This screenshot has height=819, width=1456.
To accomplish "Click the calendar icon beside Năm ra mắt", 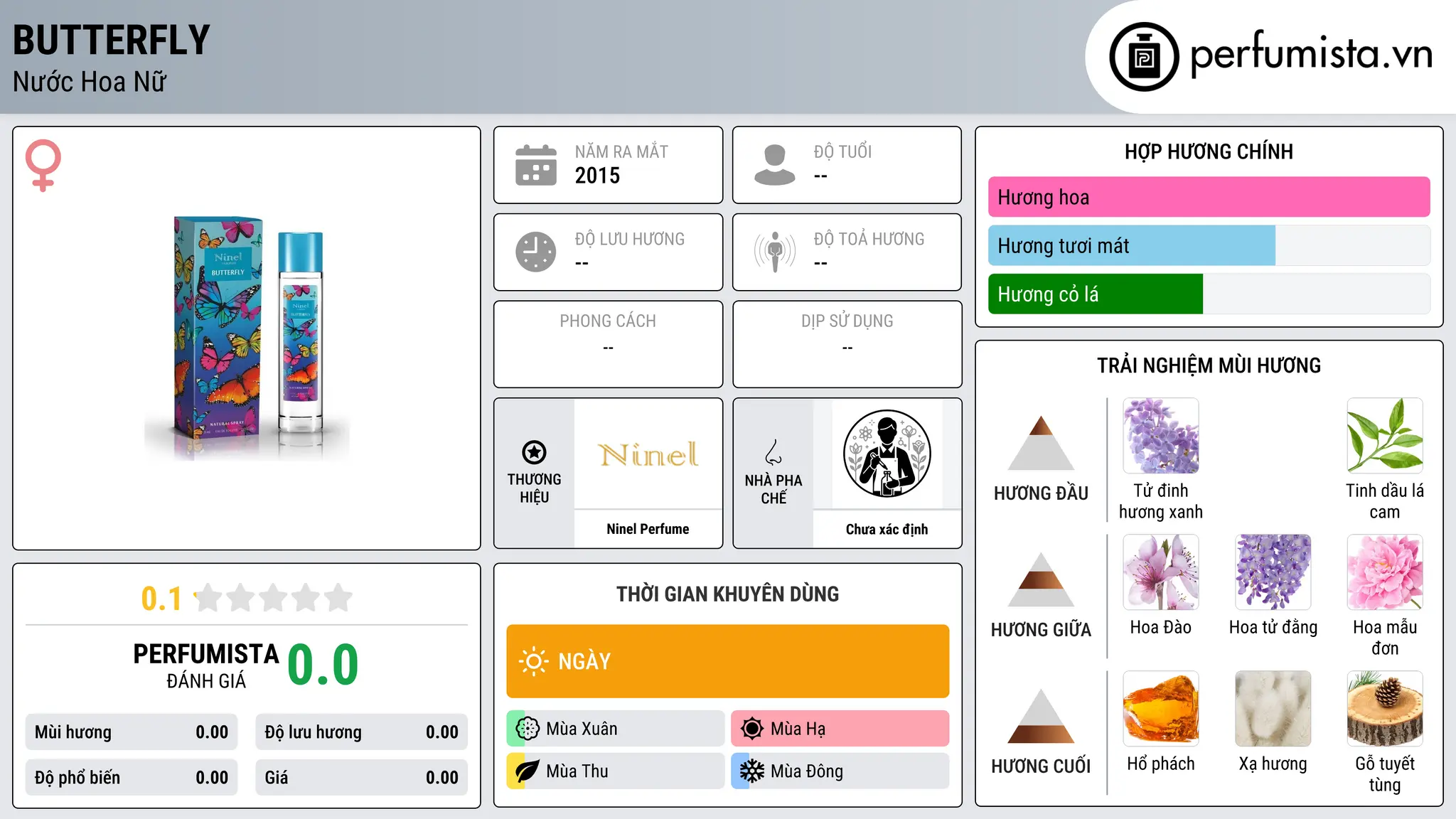I will (x=536, y=165).
